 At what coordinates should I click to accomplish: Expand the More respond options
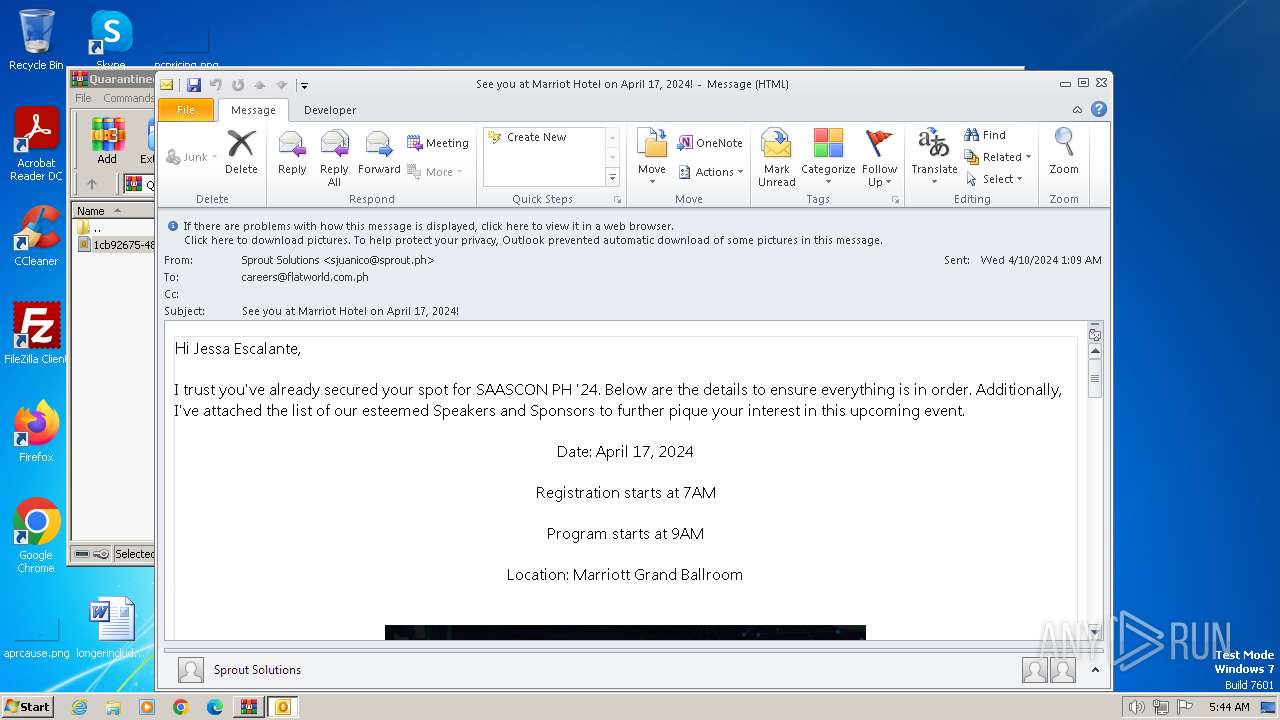point(436,172)
